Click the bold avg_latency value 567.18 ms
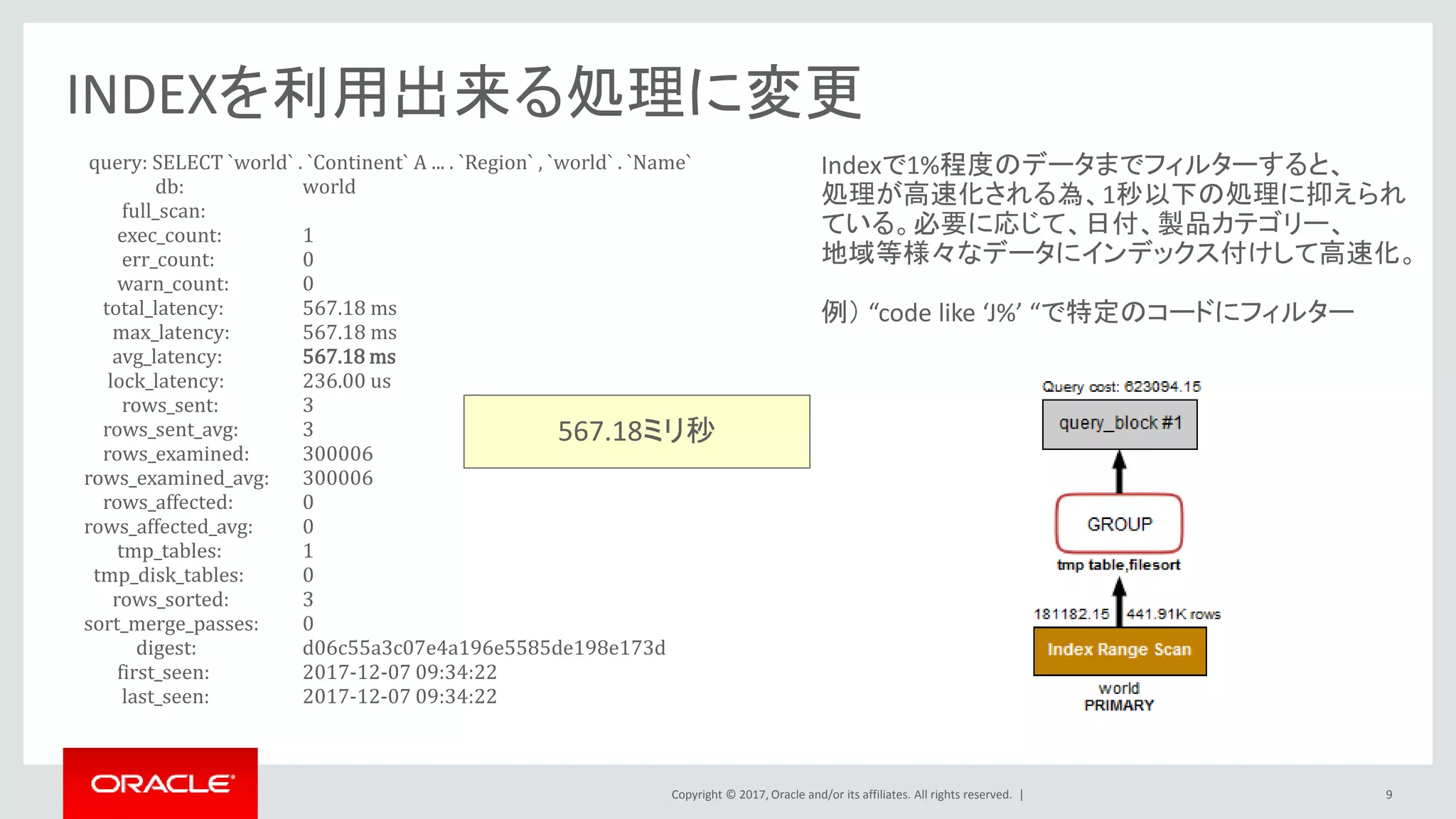This screenshot has height=819, width=1456. 349,357
